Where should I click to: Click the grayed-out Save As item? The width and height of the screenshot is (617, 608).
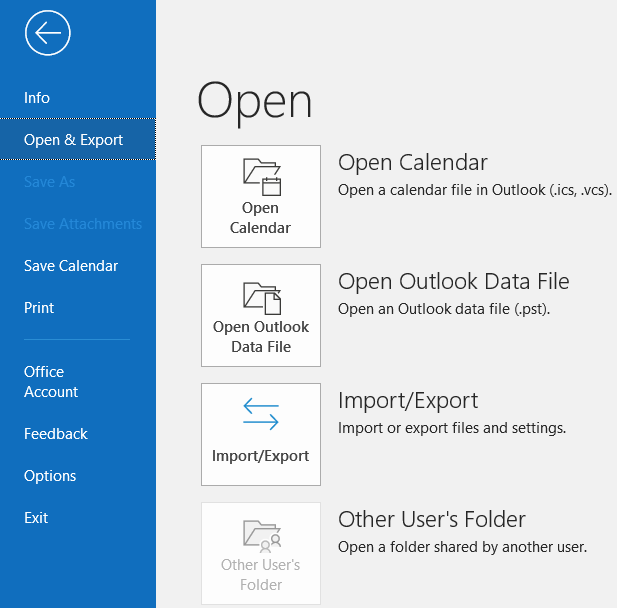coord(78,182)
